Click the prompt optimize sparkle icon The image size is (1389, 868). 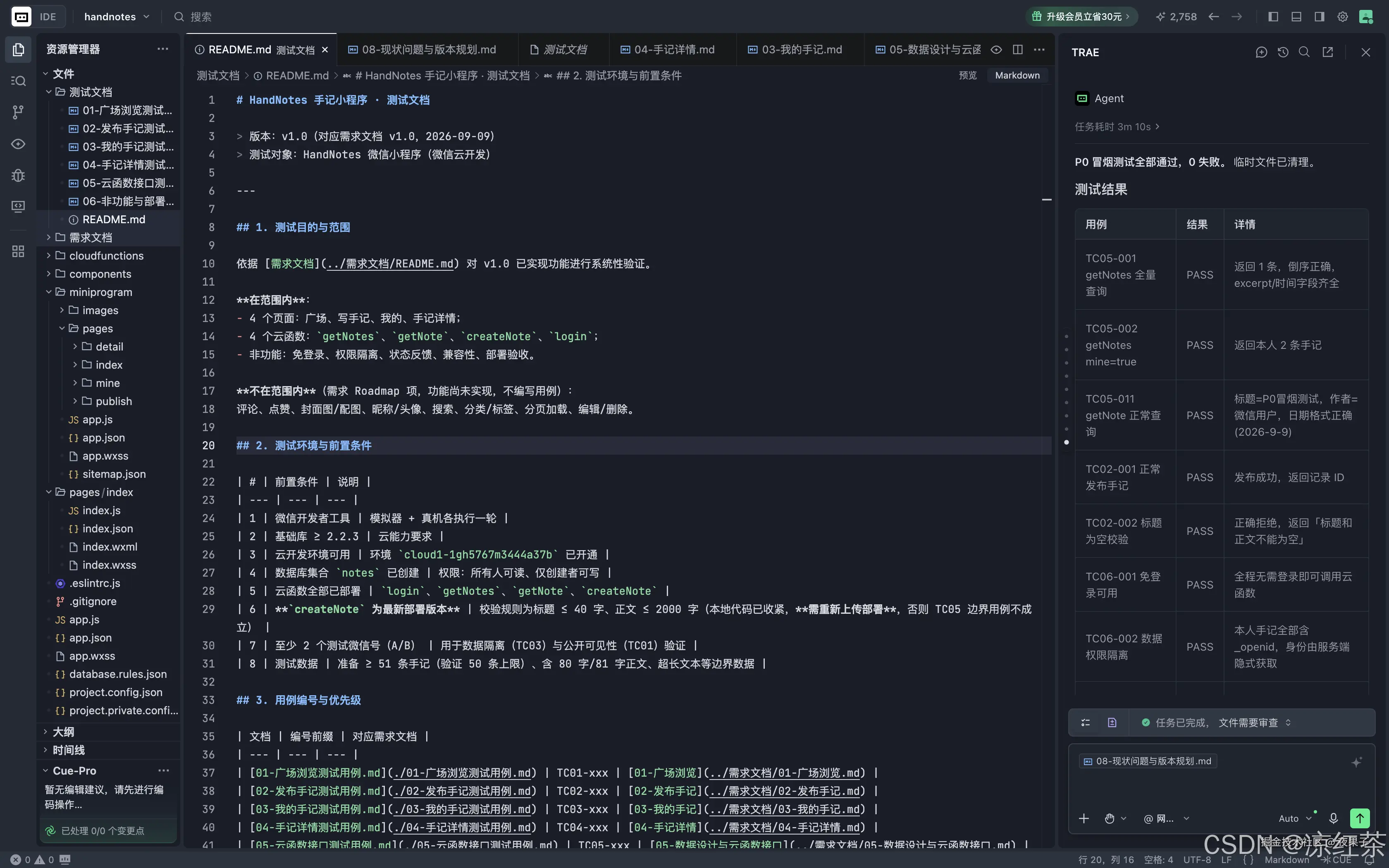pyautogui.click(x=1357, y=762)
